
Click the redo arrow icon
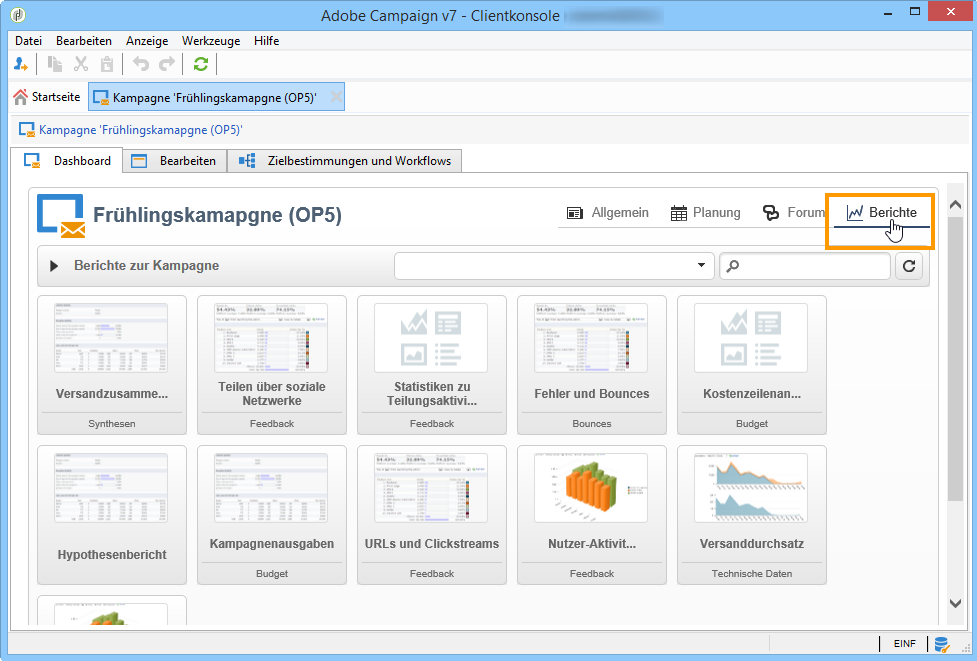pos(167,64)
